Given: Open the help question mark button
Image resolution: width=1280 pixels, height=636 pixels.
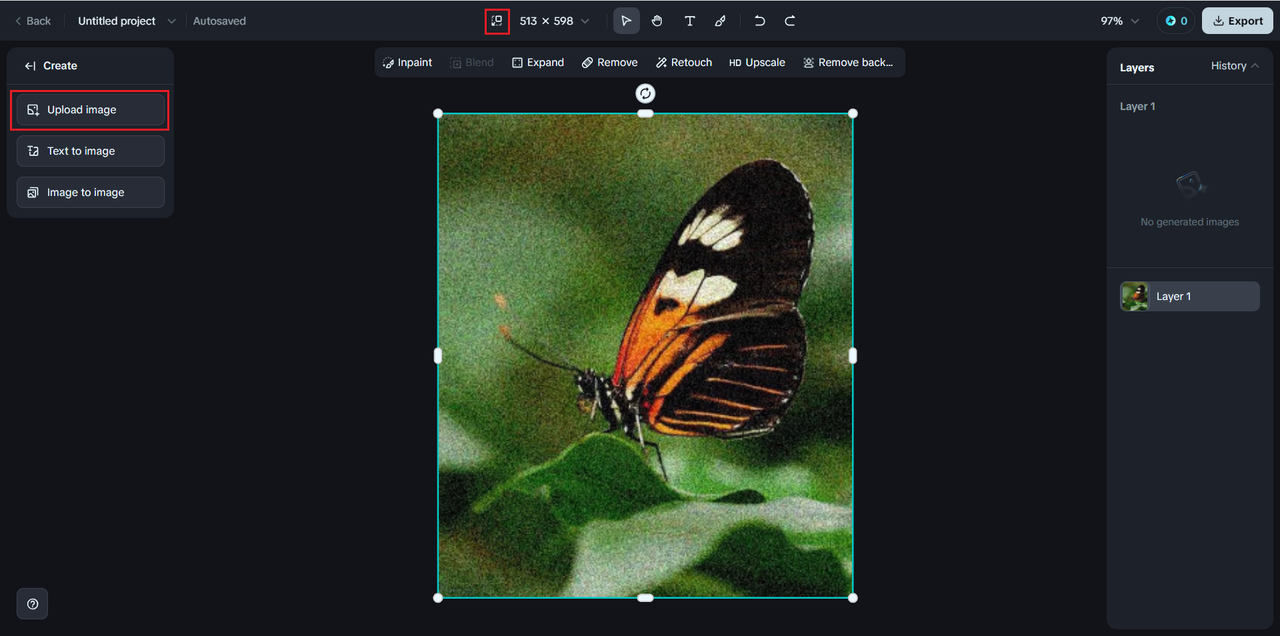Looking at the screenshot, I should coord(33,604).
